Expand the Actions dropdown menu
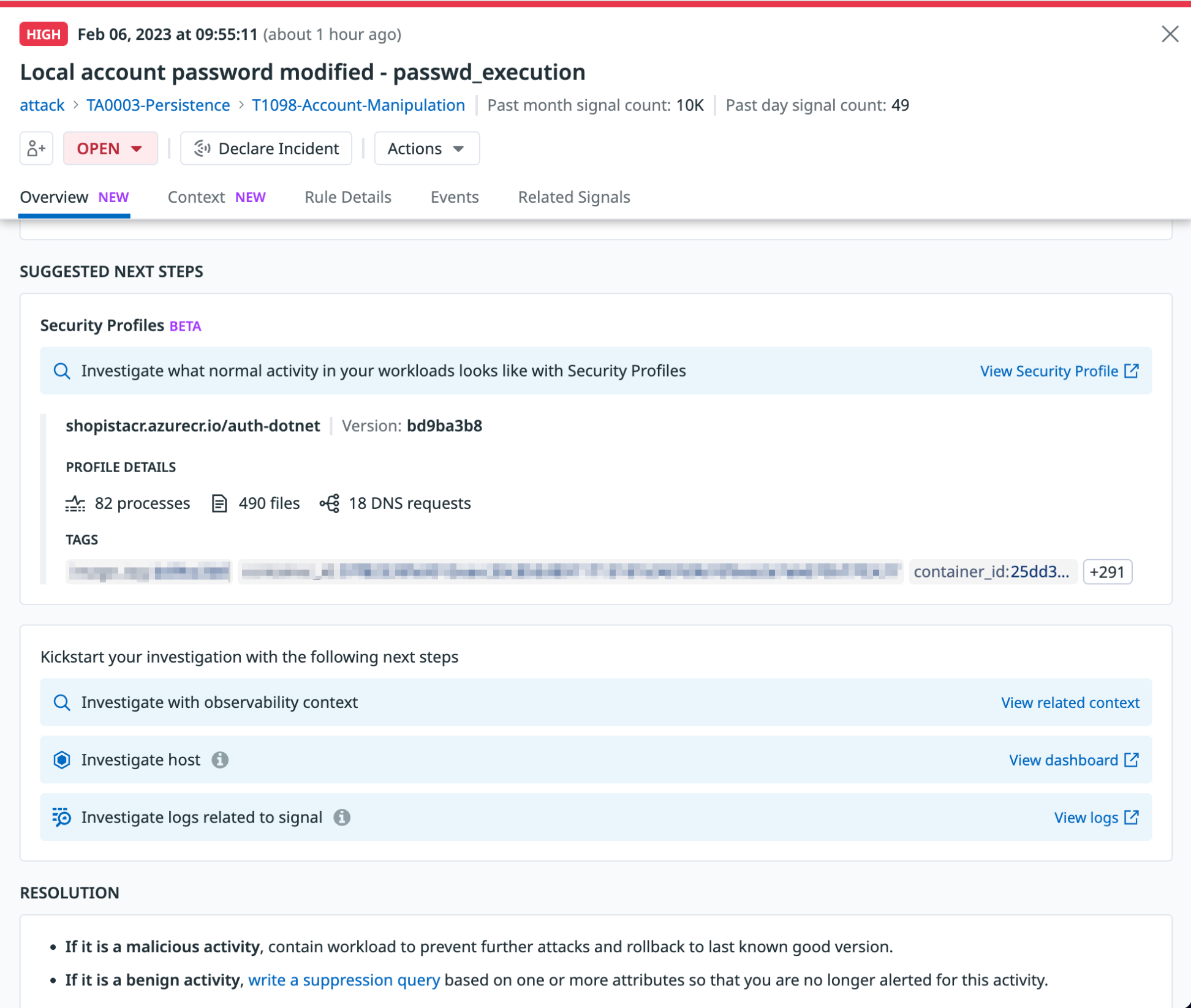The image size is (1191, 1008). pyautogui.click(x=426, y=148)
